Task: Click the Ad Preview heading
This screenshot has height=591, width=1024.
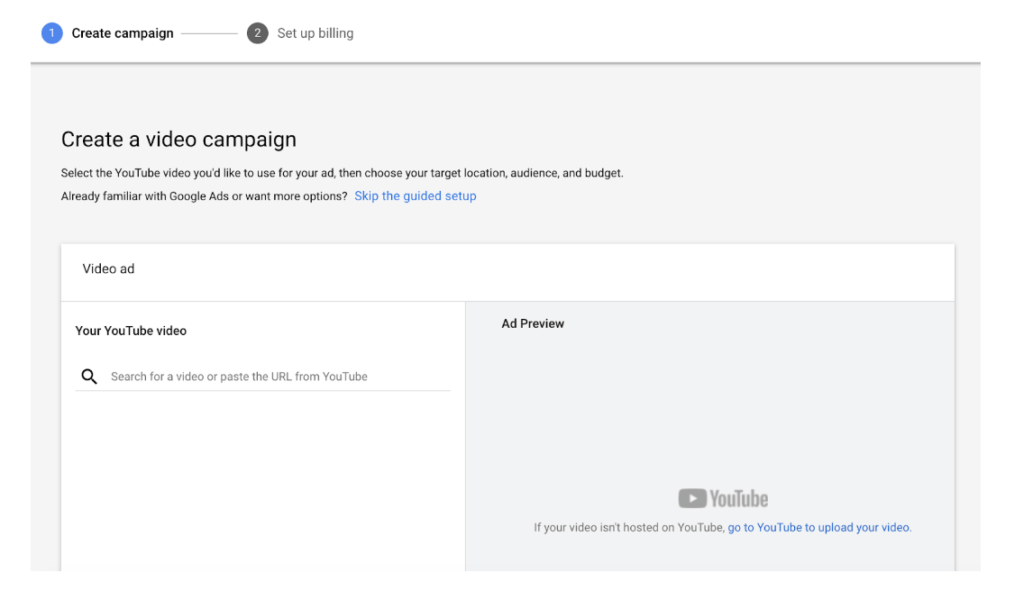Action: (532, 323)
